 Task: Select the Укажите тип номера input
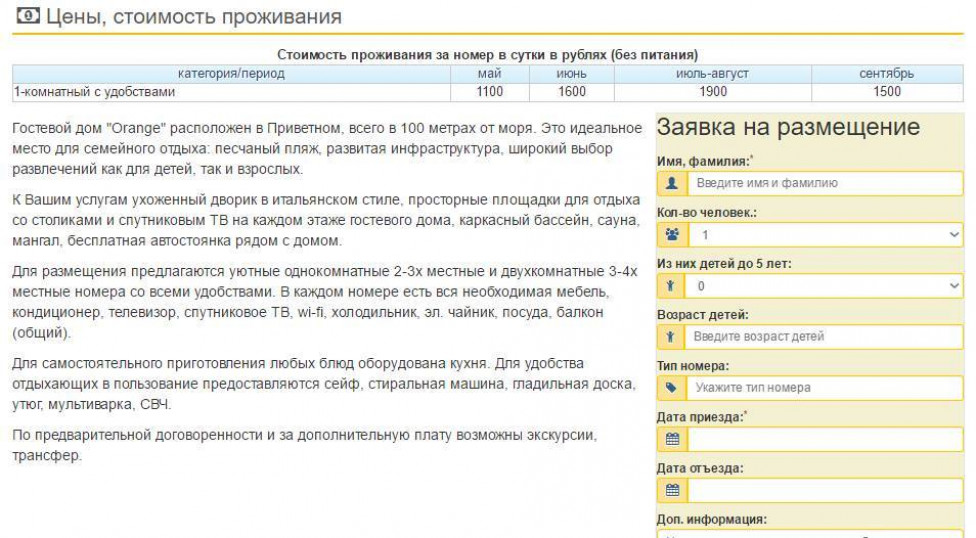point(824,388)
